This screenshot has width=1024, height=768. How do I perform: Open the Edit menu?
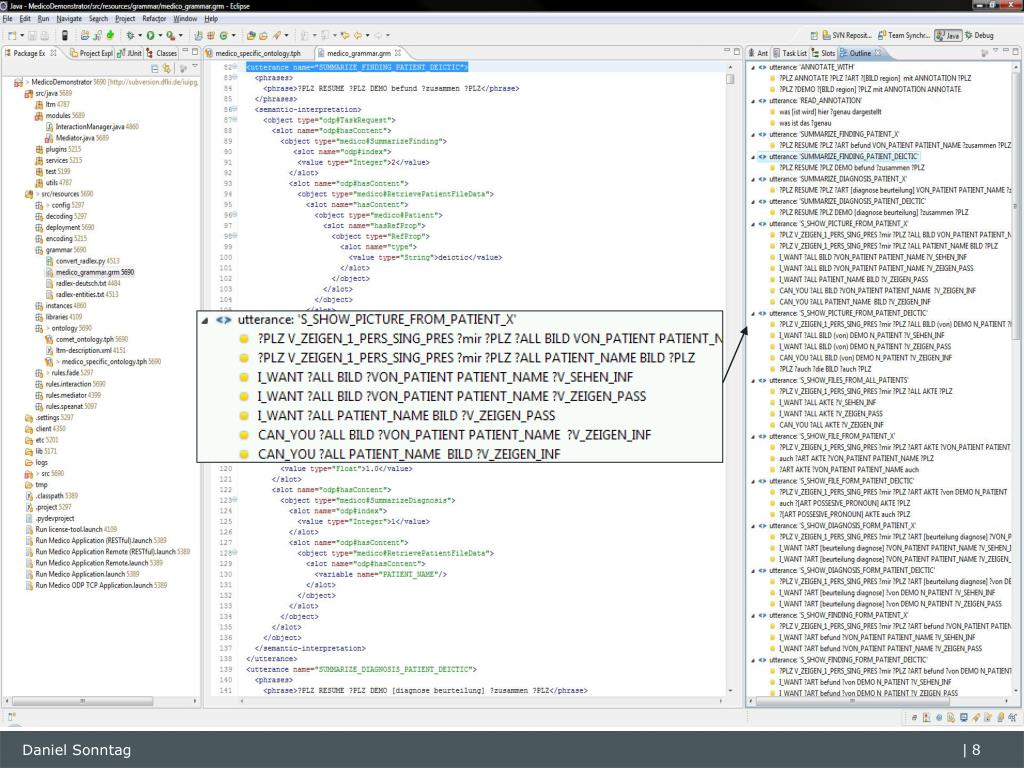[x=25, y=18]
